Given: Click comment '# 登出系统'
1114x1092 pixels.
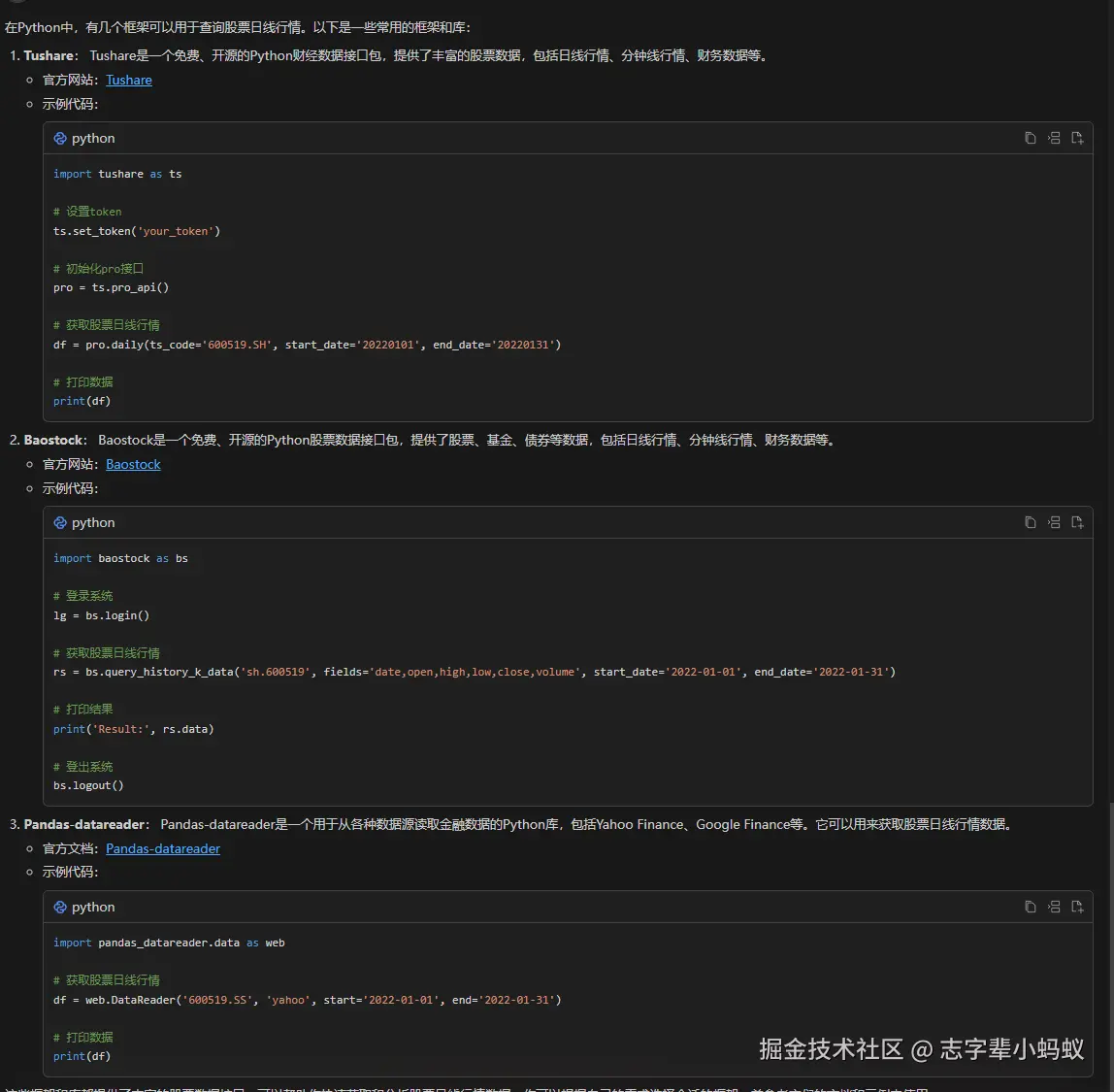Looking at the screenshot, I should (82, 767).
